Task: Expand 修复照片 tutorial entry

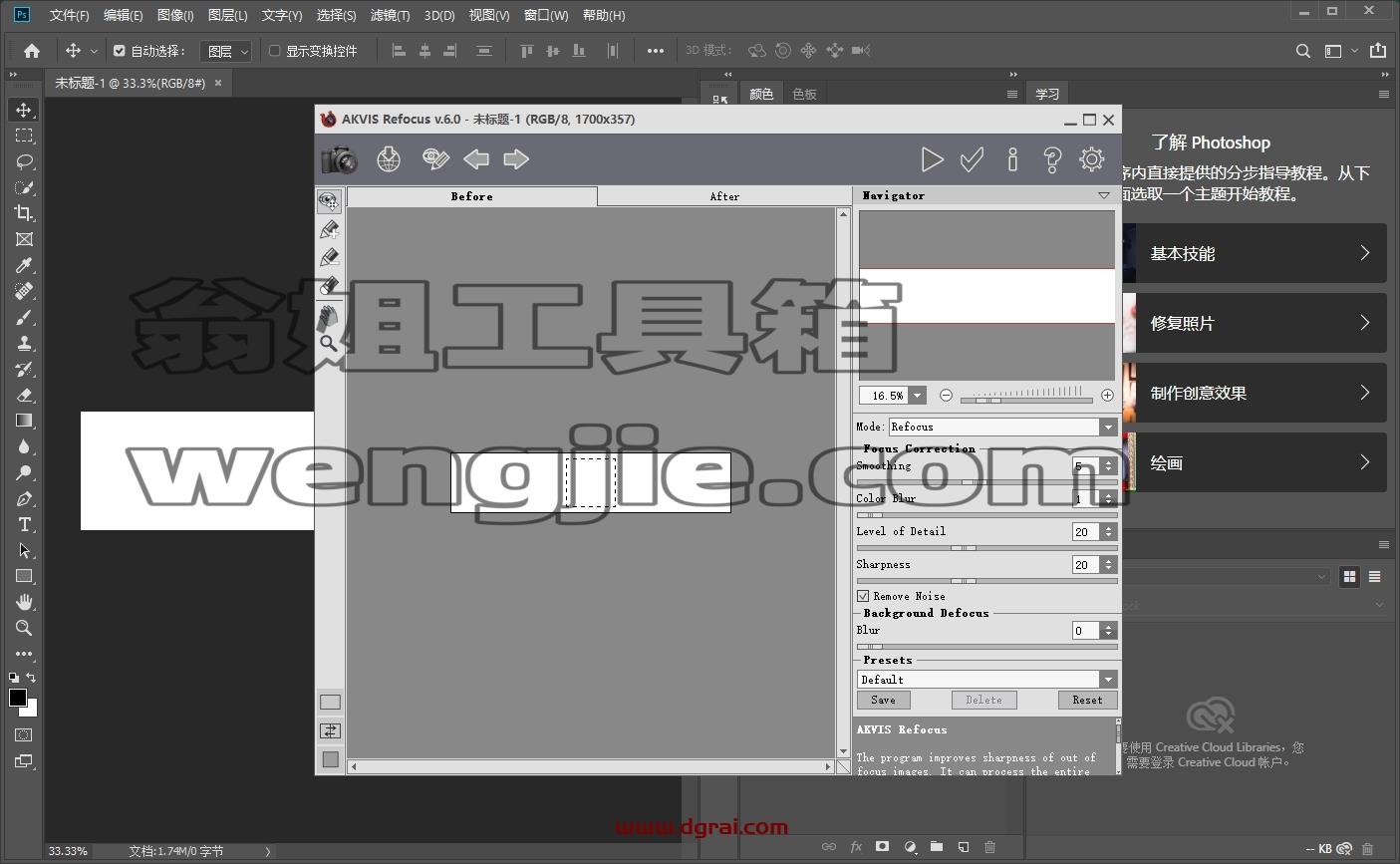Action: 1254,323
